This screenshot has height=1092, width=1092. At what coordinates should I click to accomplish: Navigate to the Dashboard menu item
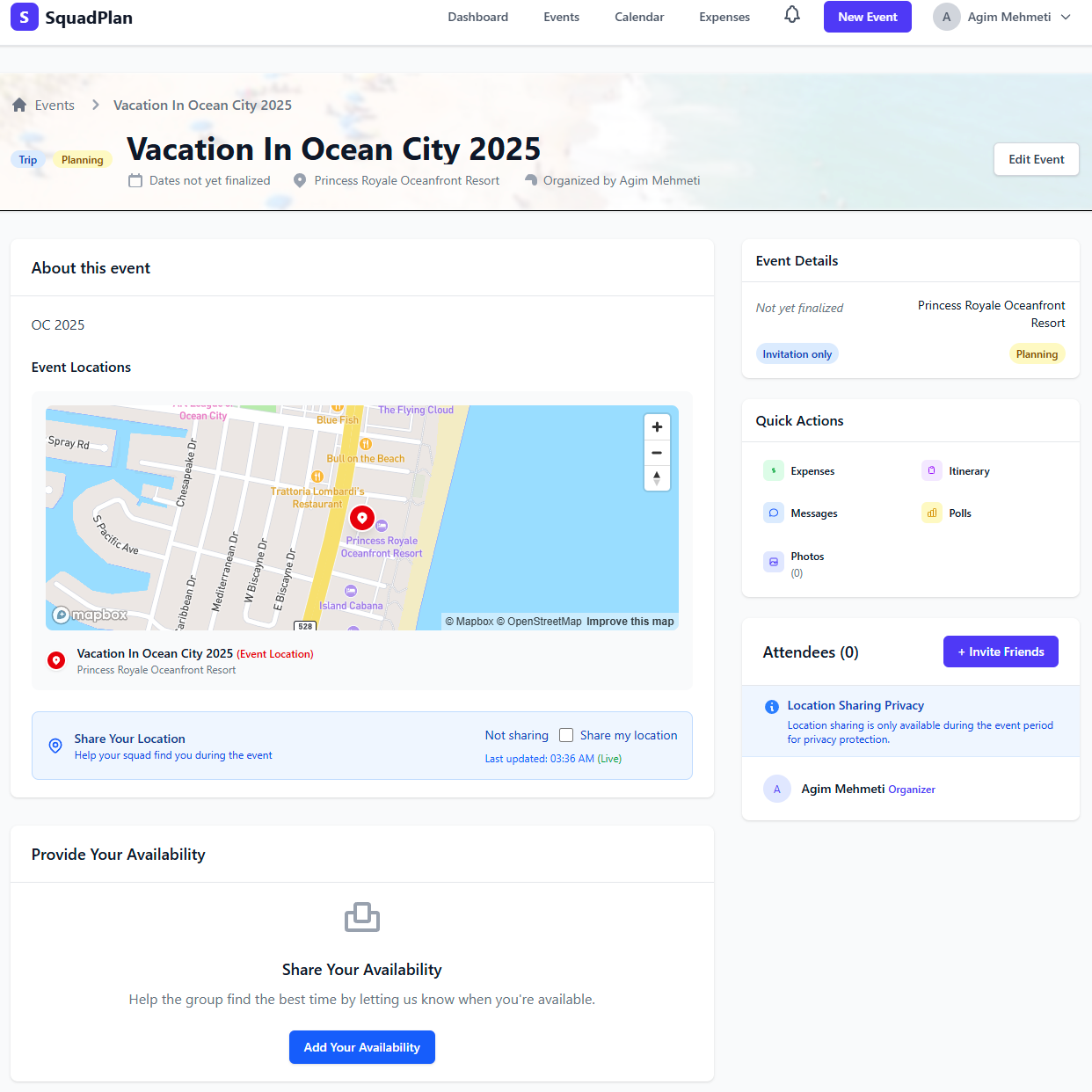(477, 17)
